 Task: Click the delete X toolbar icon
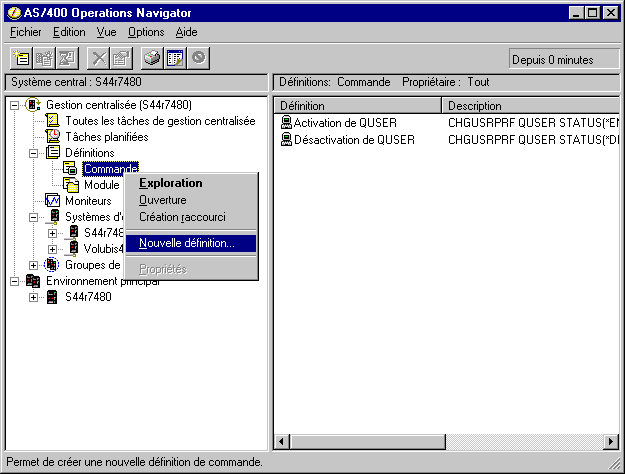[98, 59]
